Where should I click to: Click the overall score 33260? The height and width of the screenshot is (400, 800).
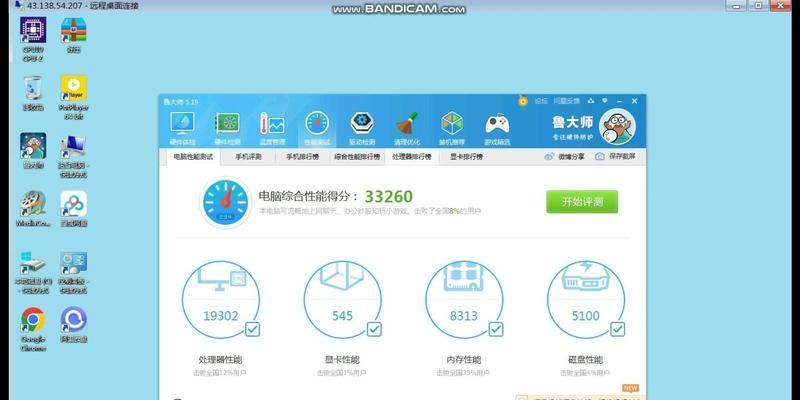click(x=389, y=196)
